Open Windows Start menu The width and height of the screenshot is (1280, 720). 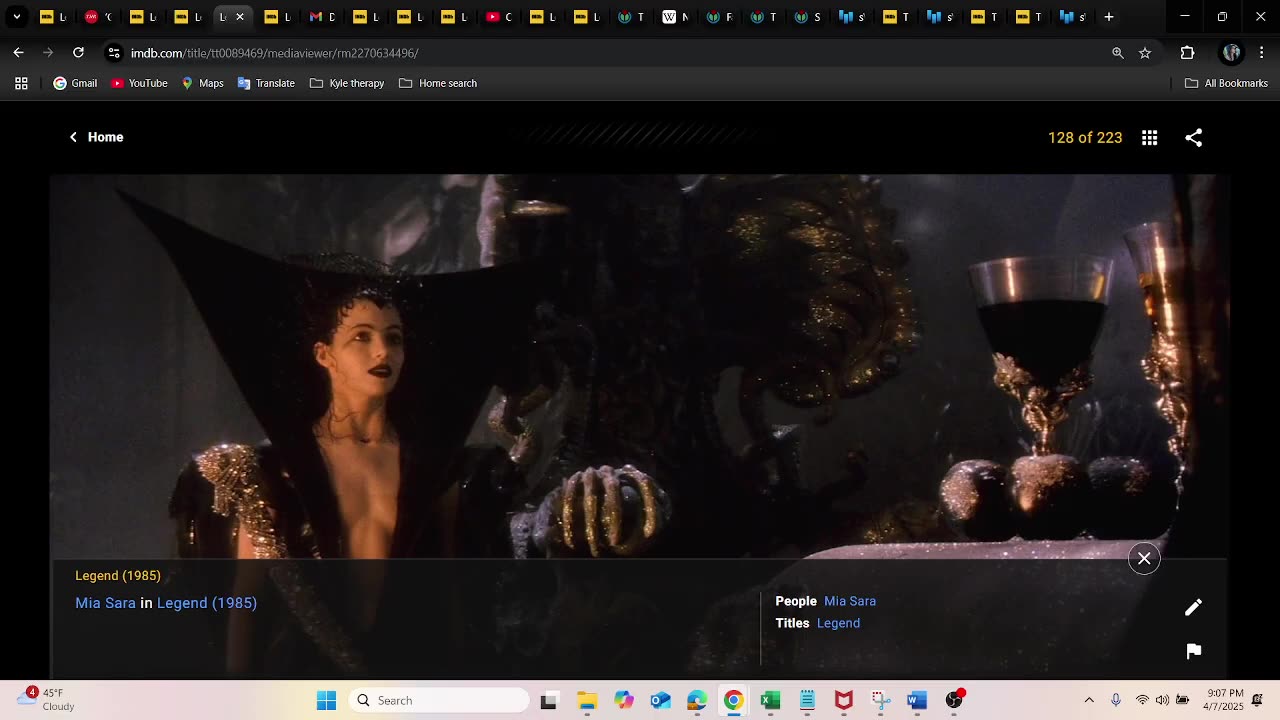point(326,700)
